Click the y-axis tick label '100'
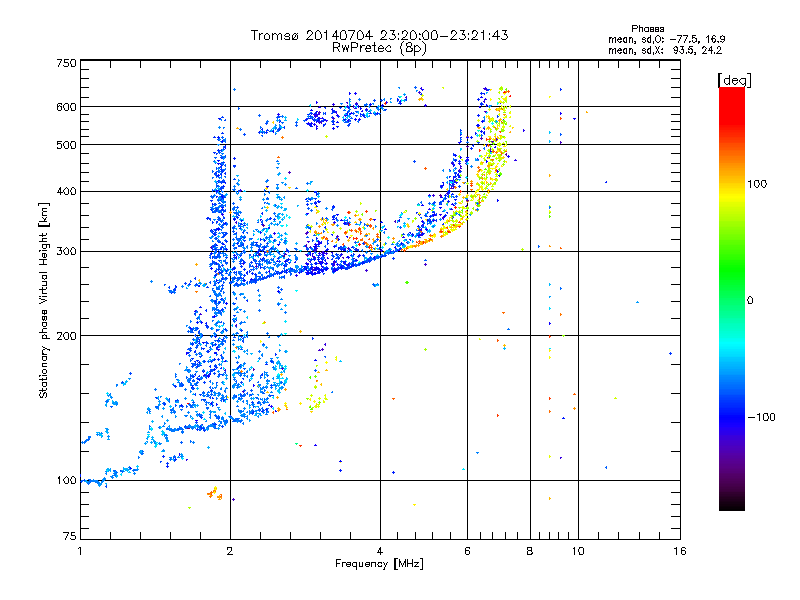800x600 pixels. click(66, 481)
